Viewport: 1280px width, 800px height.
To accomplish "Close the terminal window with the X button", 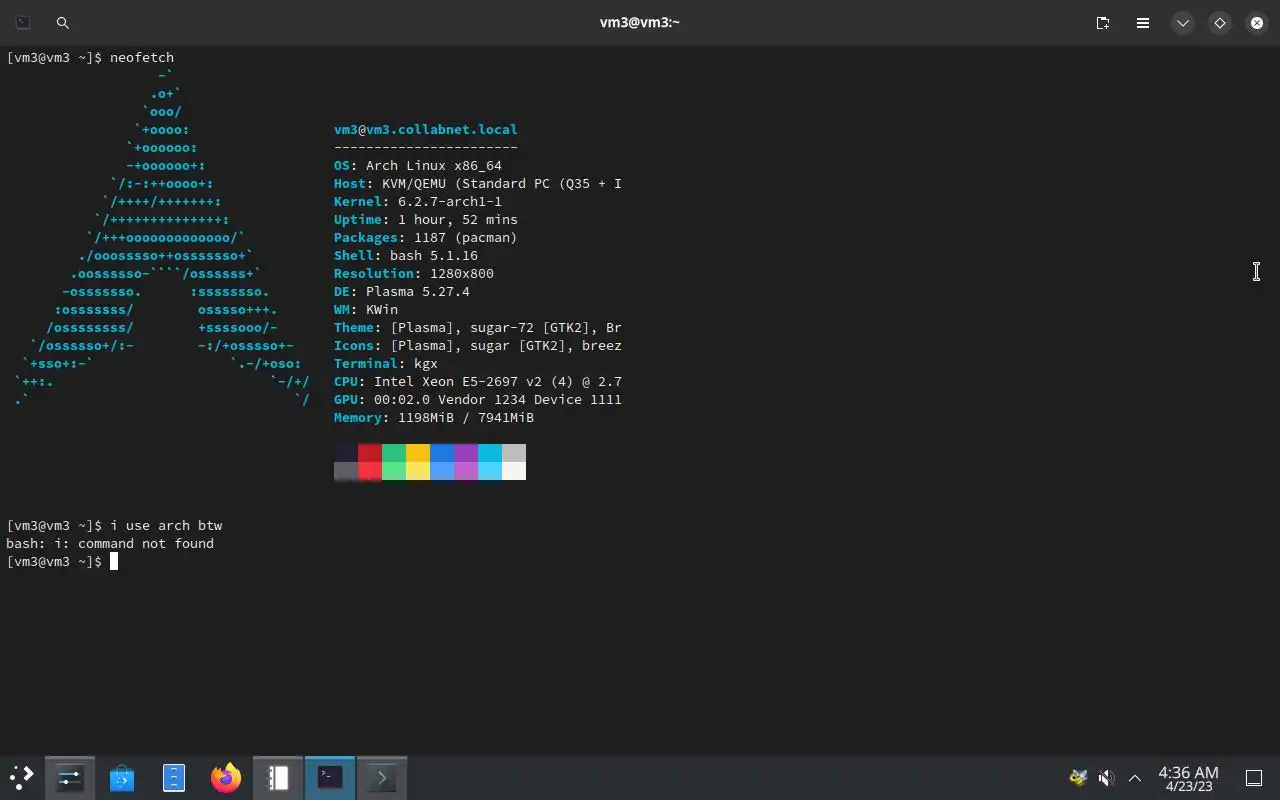I will coord(1257,22).
